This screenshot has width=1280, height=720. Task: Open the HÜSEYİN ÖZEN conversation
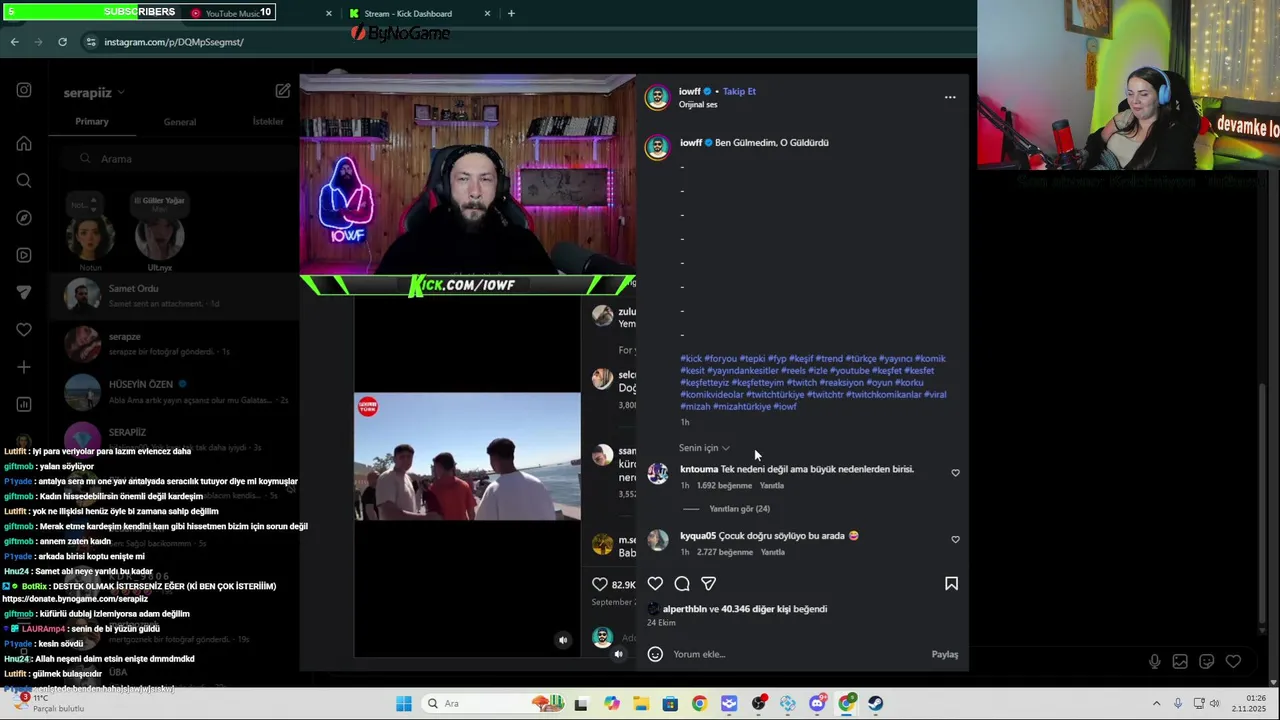[175, 391]
